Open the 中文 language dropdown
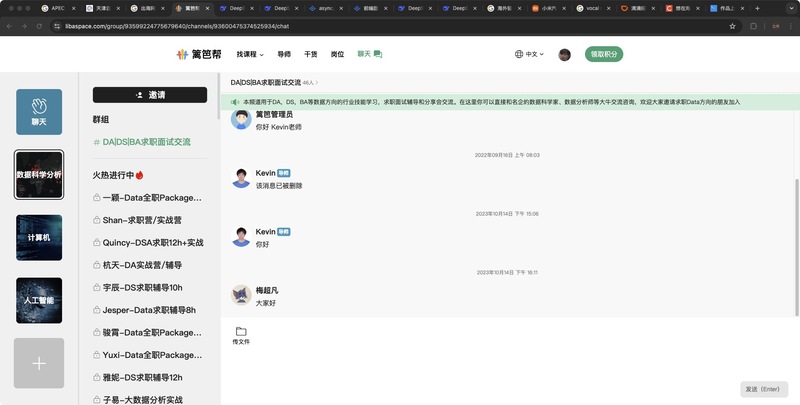Screen dimensions: 800x405 pyautogui.click(x=530, y=54)
